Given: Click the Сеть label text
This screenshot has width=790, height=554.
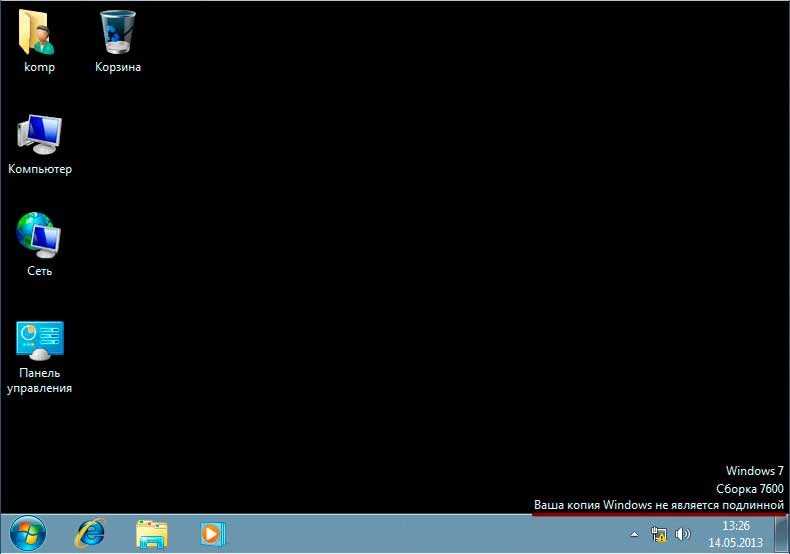Looking at the screenshot, I should (x=39, y=271).
